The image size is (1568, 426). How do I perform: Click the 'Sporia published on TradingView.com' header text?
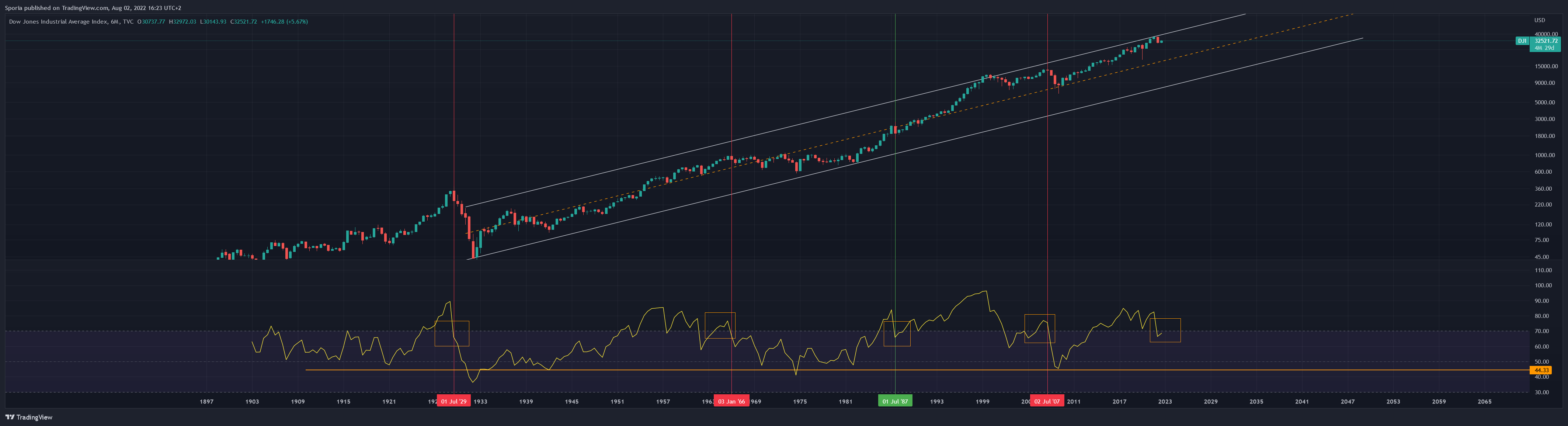click(57, 8)
